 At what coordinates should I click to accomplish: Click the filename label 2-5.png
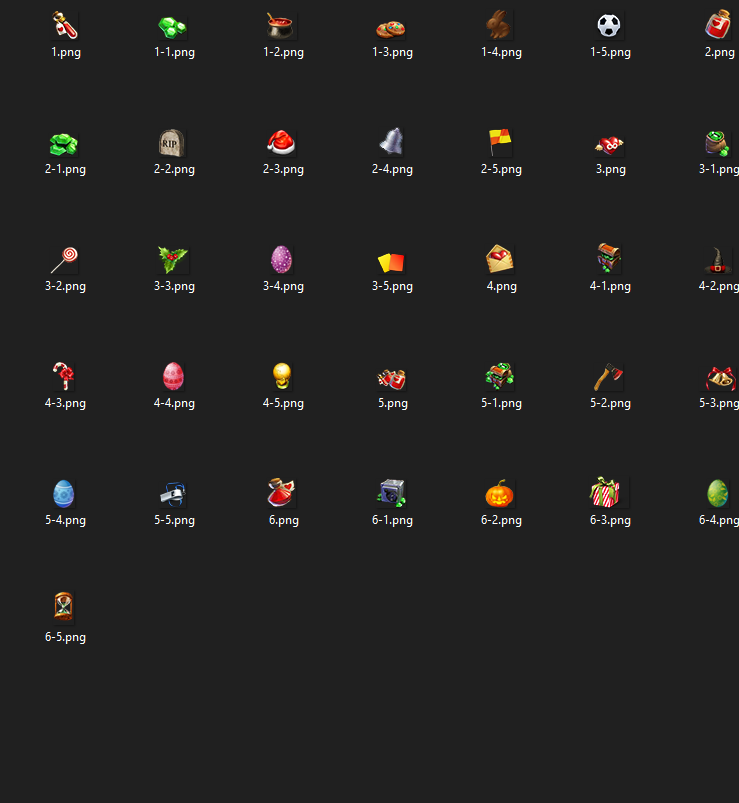pyautogui.click(x=501, y=169)
